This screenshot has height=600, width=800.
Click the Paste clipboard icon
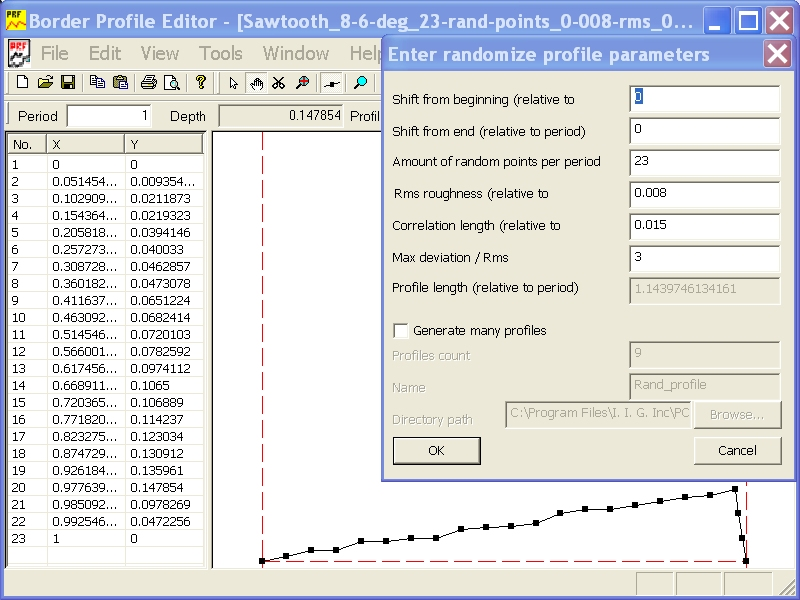(120, 82)
